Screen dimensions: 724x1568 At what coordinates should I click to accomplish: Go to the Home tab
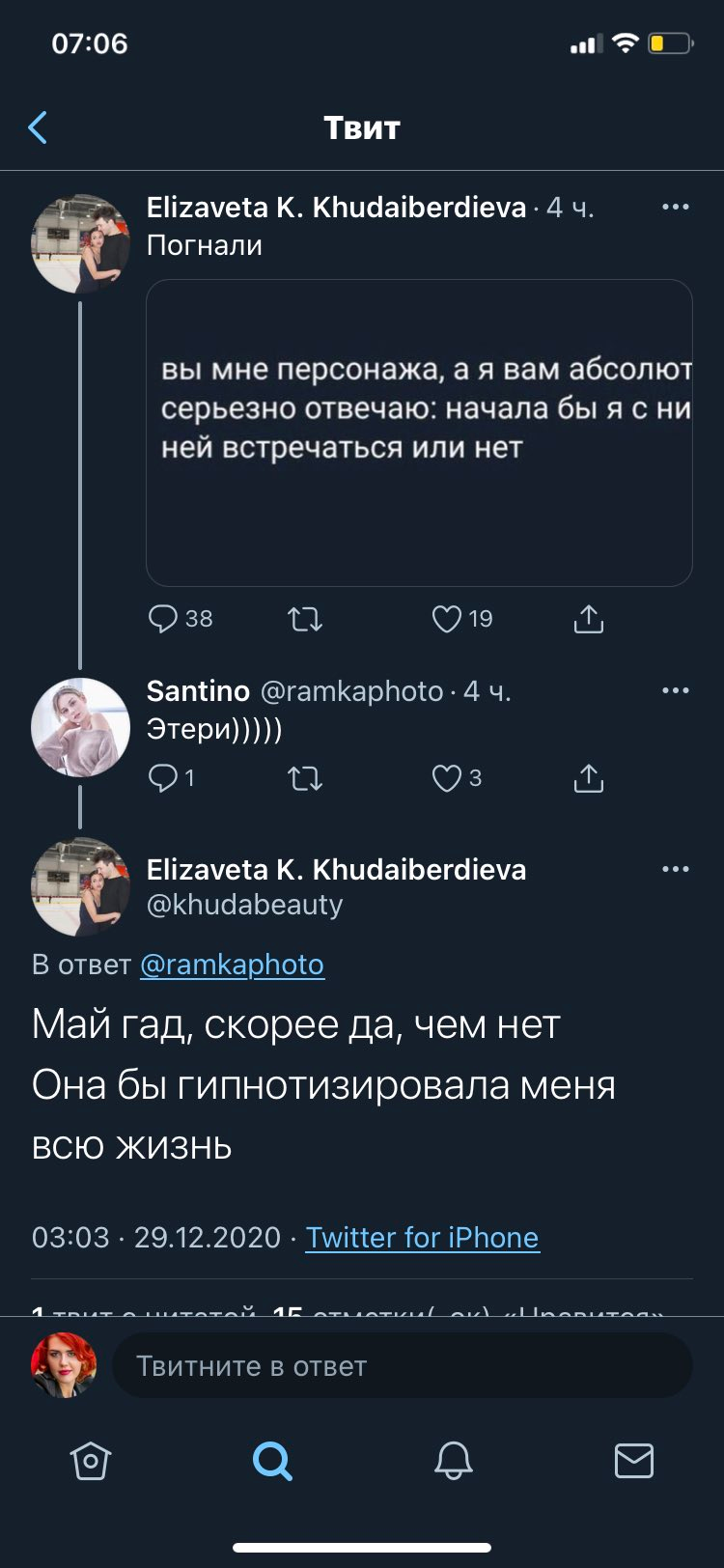coord(91,1461)
